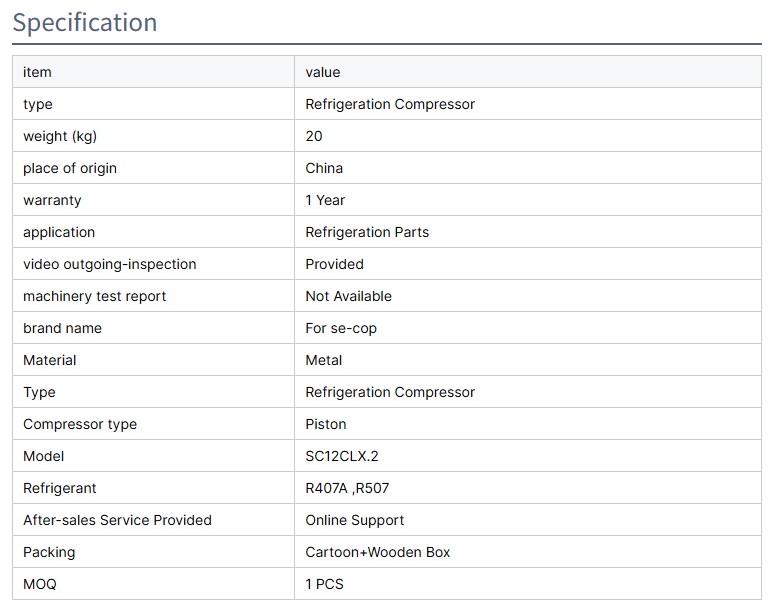Click the Specification heading
Screen dimensions: 772x609
tap(85, 22)
